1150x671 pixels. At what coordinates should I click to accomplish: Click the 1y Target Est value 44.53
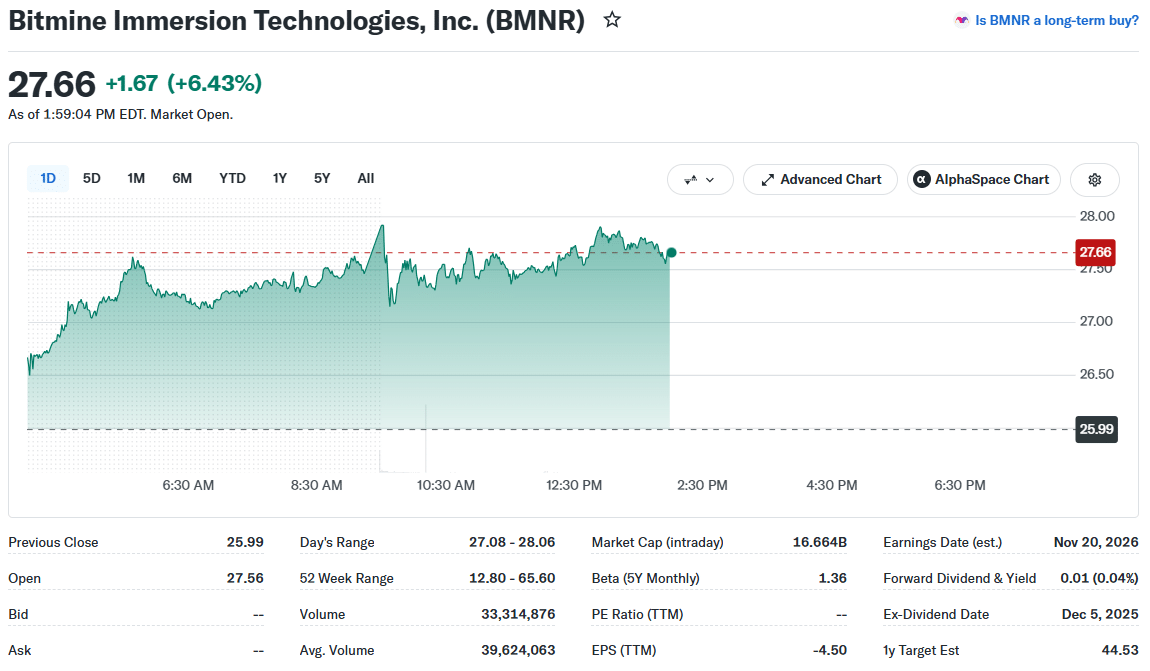click(x=1120, y=650)
